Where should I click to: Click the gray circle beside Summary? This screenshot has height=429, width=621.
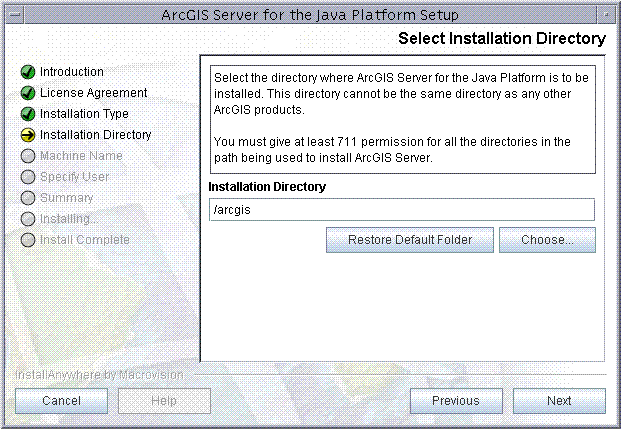(x=28, y=198)
